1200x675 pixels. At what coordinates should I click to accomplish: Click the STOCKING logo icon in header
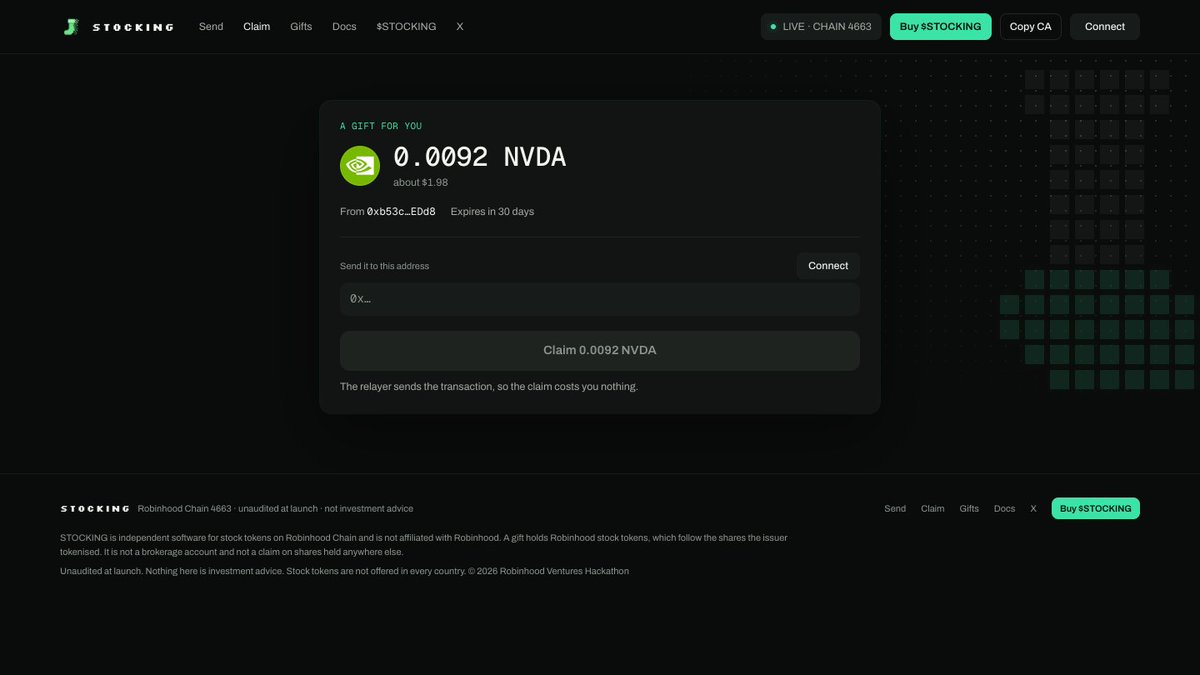click(70, 27)
